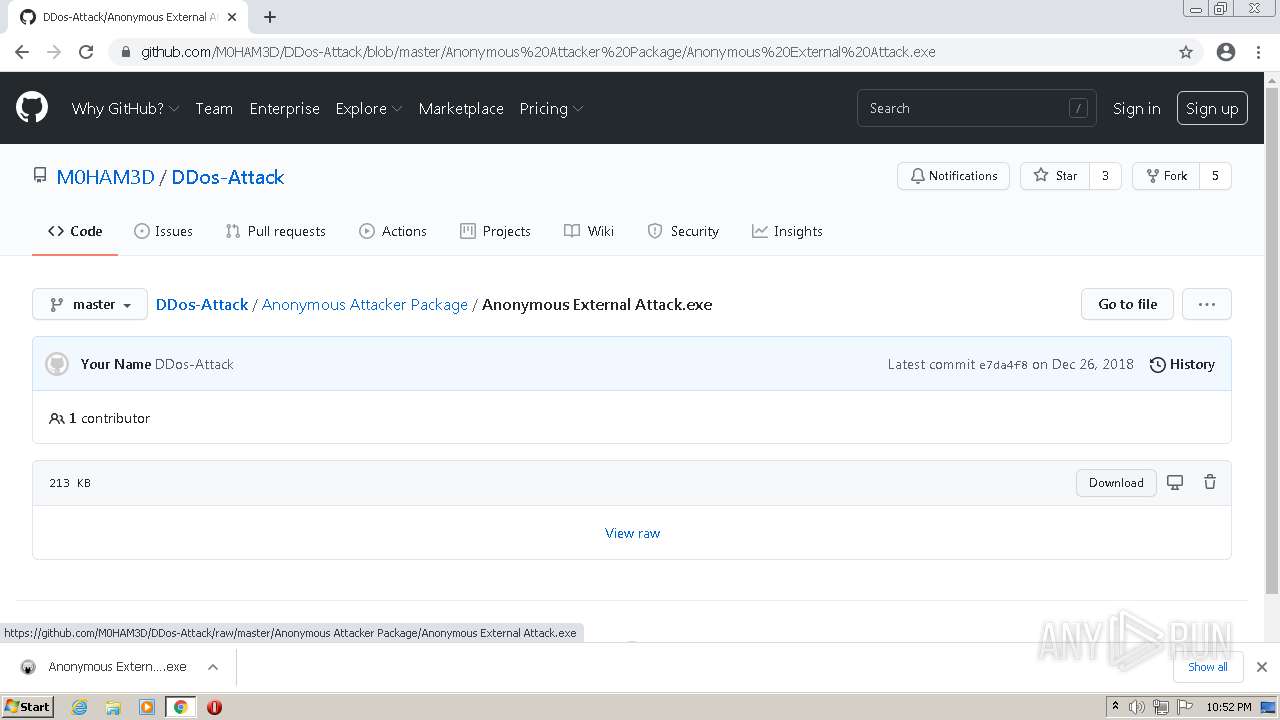
Task: Click Show all downloads button
Action: (1208, 667)
